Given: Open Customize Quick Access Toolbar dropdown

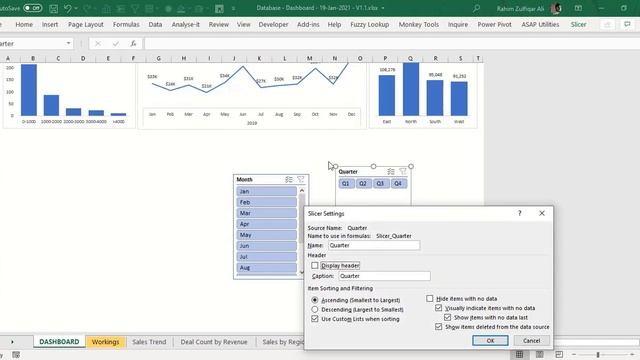Looking at the screenshot, I should point(233,8).
